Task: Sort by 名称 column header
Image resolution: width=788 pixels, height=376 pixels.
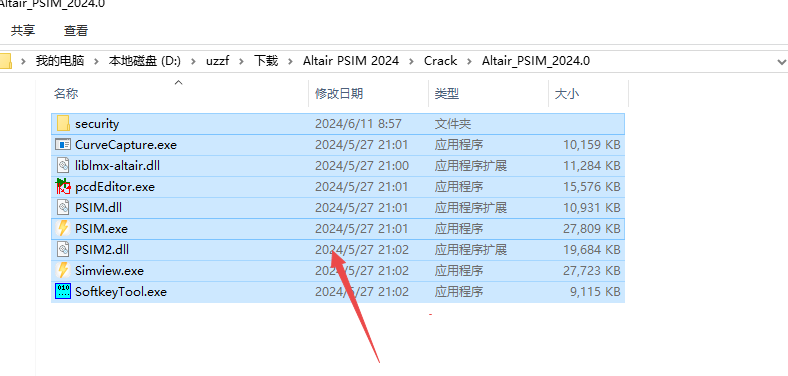Action: [66, 93]
